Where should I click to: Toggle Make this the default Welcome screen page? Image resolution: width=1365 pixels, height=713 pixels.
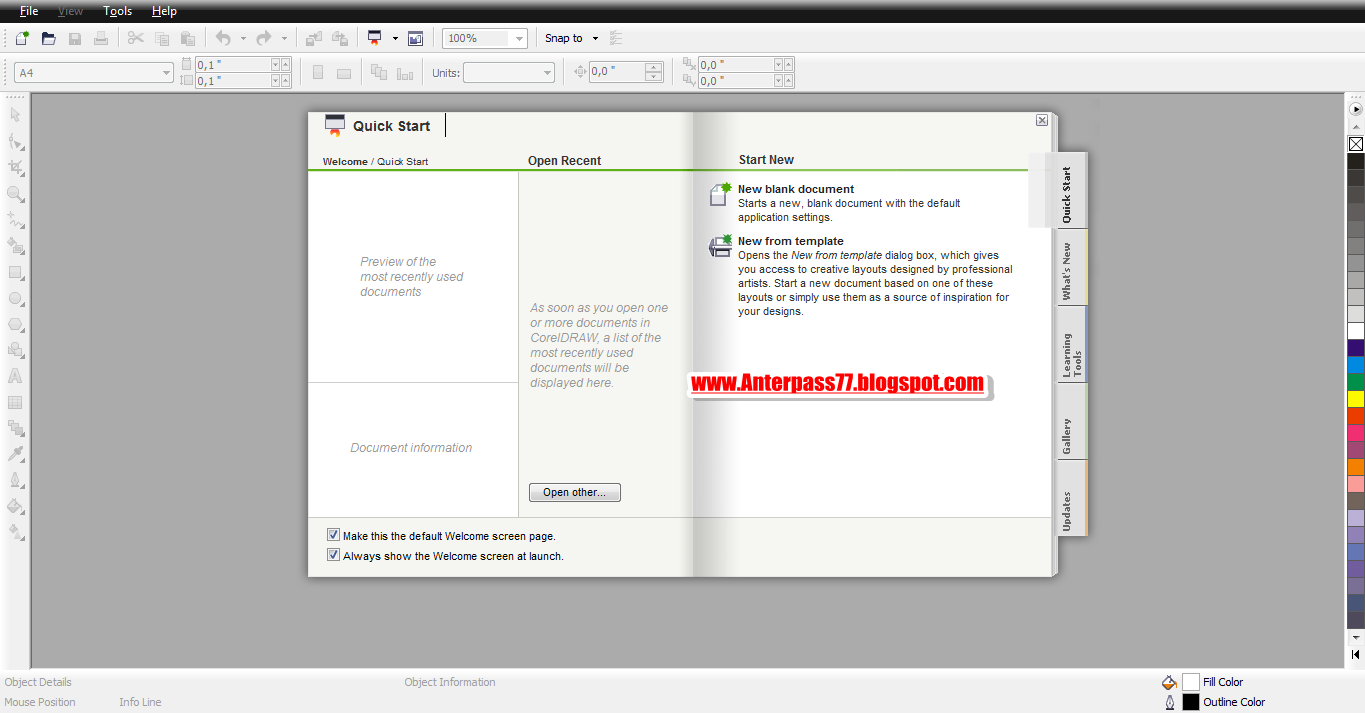pos(334,536)
